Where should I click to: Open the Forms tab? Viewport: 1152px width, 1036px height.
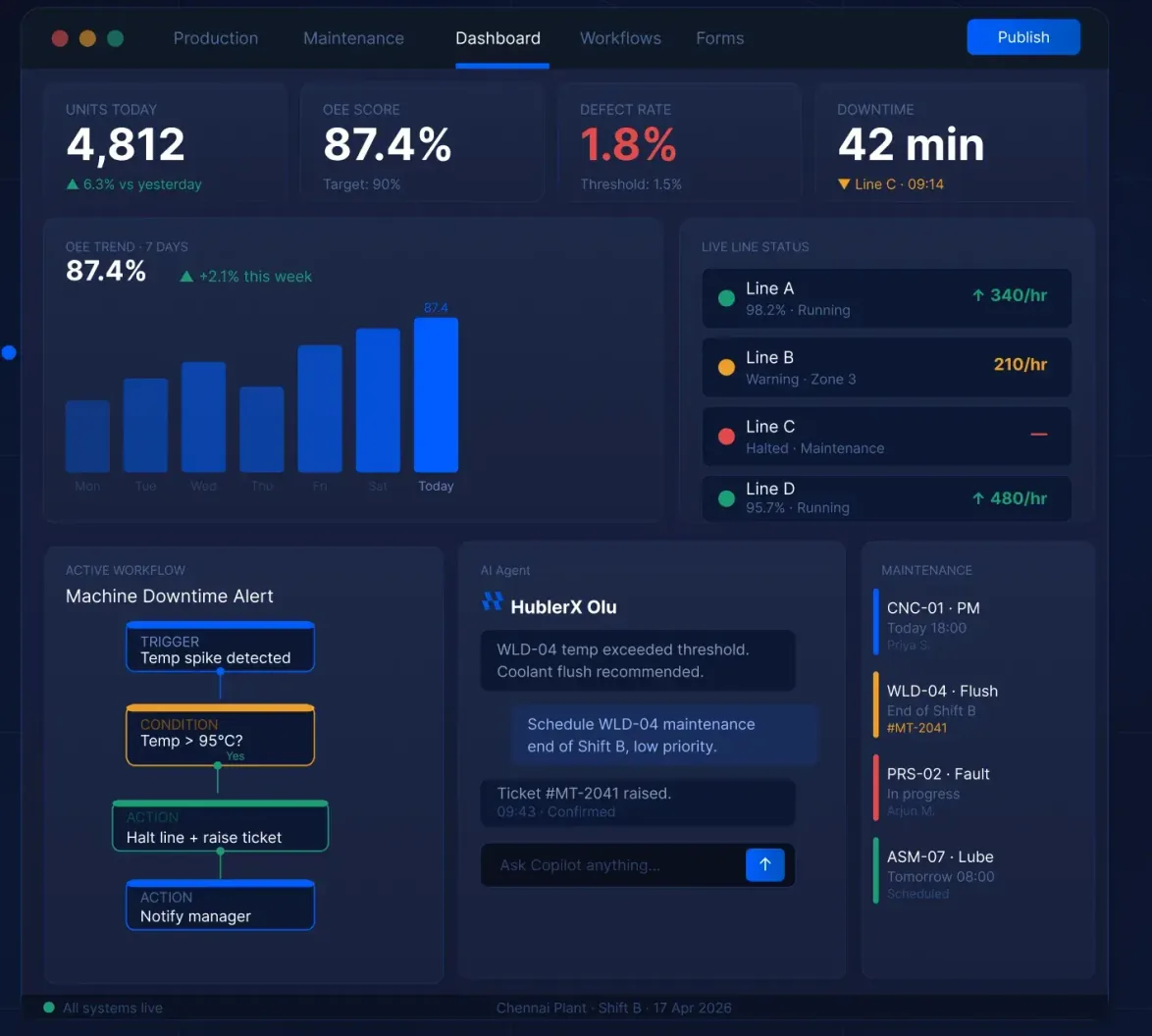coord(719,38)
